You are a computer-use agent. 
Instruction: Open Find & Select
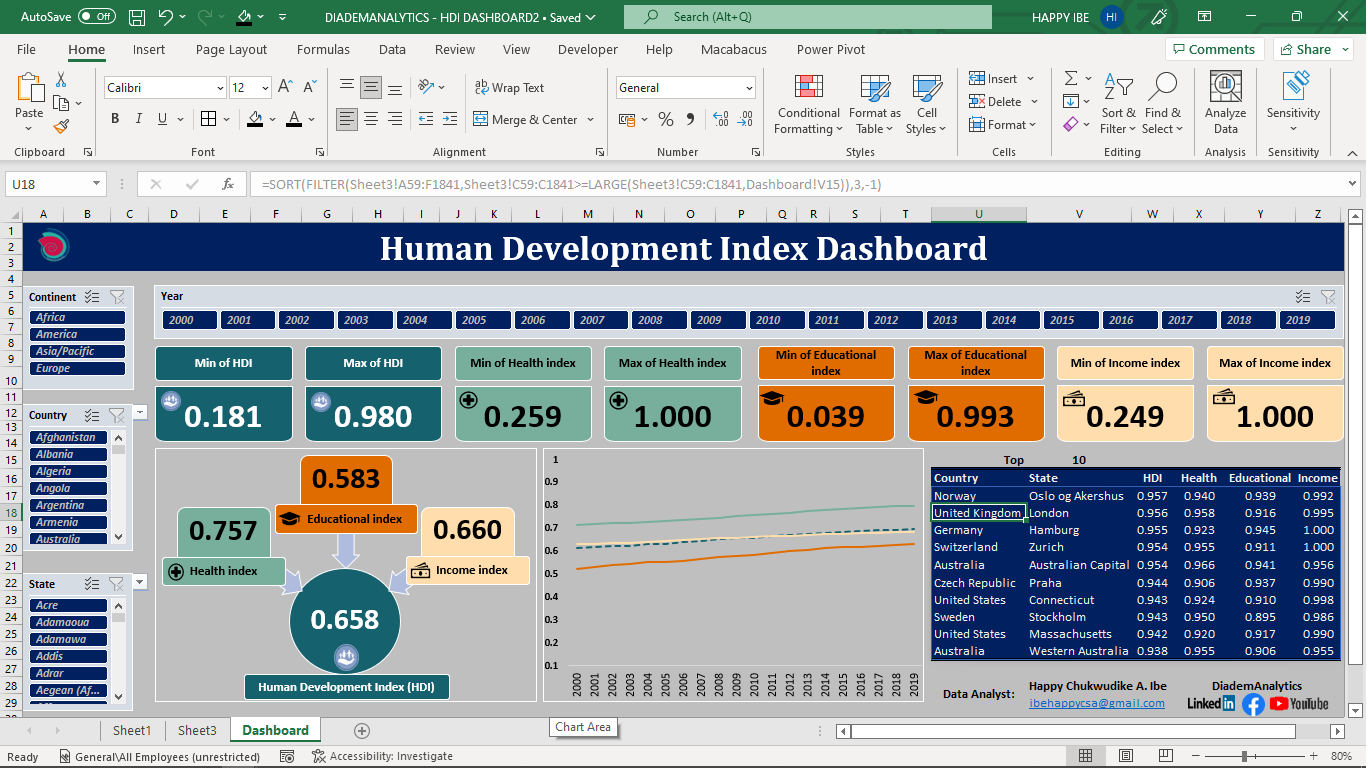tap(1163, 105)
